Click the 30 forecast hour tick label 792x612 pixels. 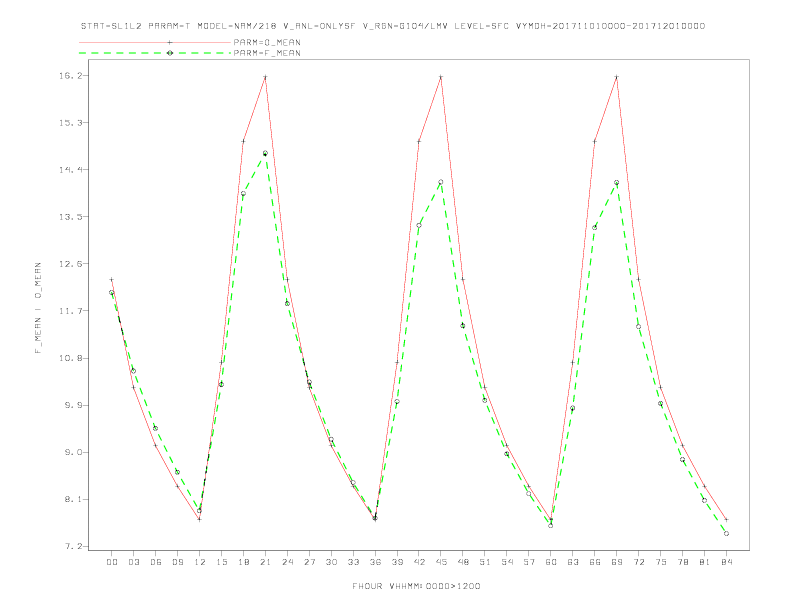[x=331, y=562]
